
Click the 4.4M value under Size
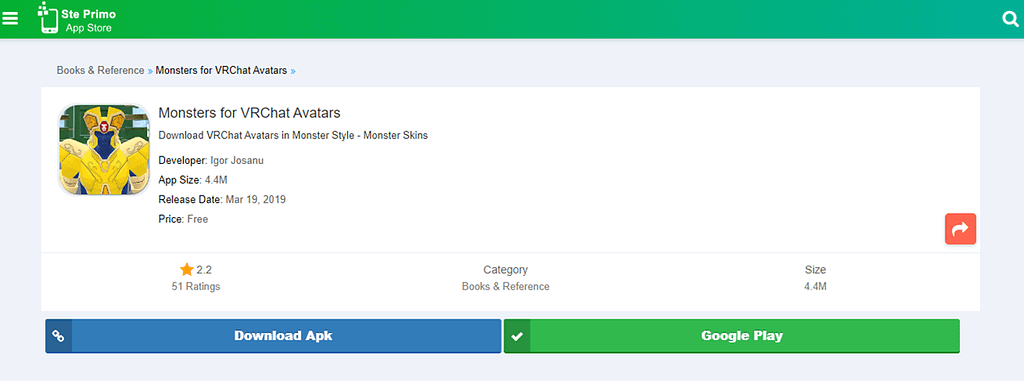point(815,286)
